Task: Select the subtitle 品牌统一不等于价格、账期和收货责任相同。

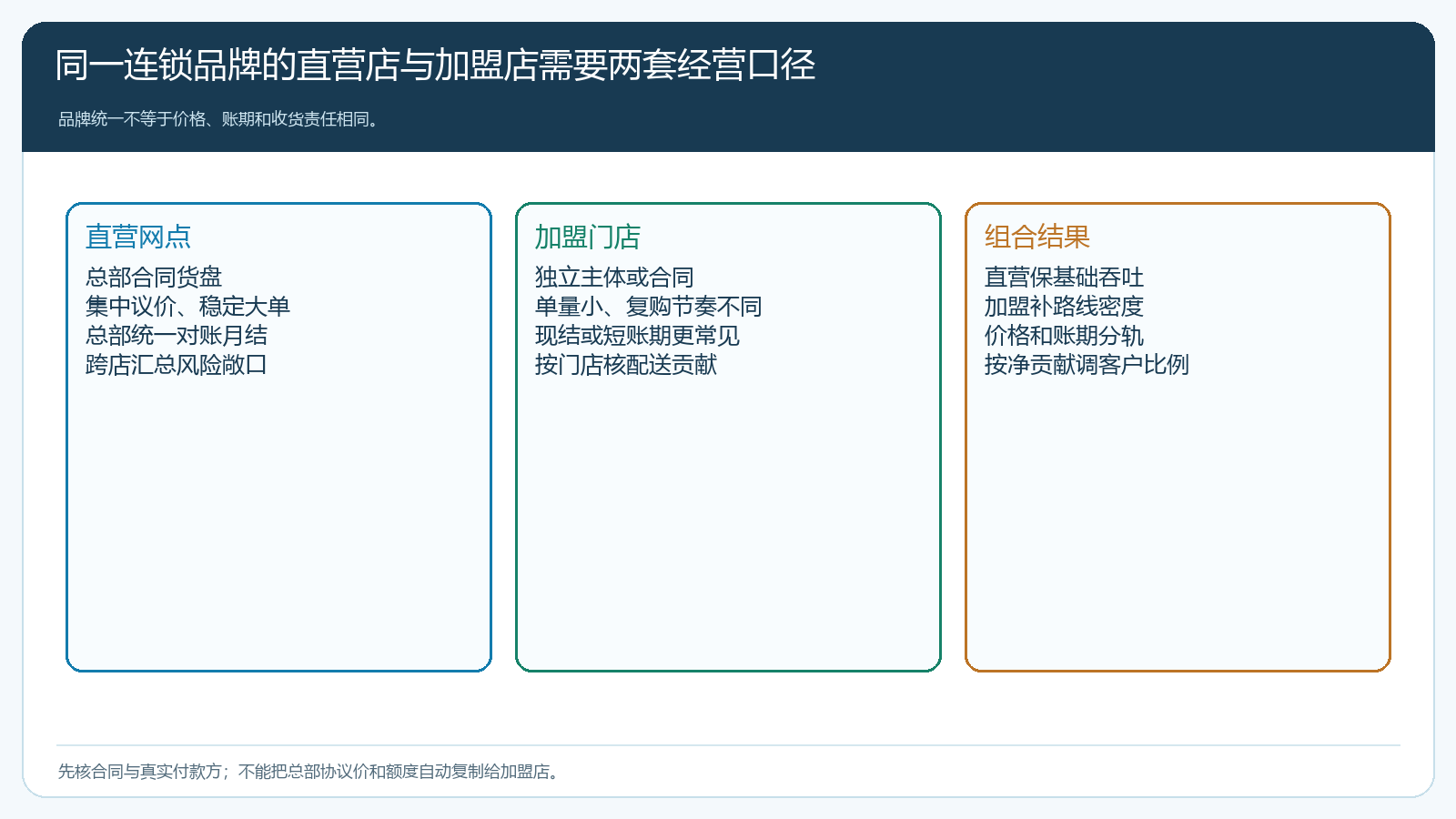Action: click(219, 119)
